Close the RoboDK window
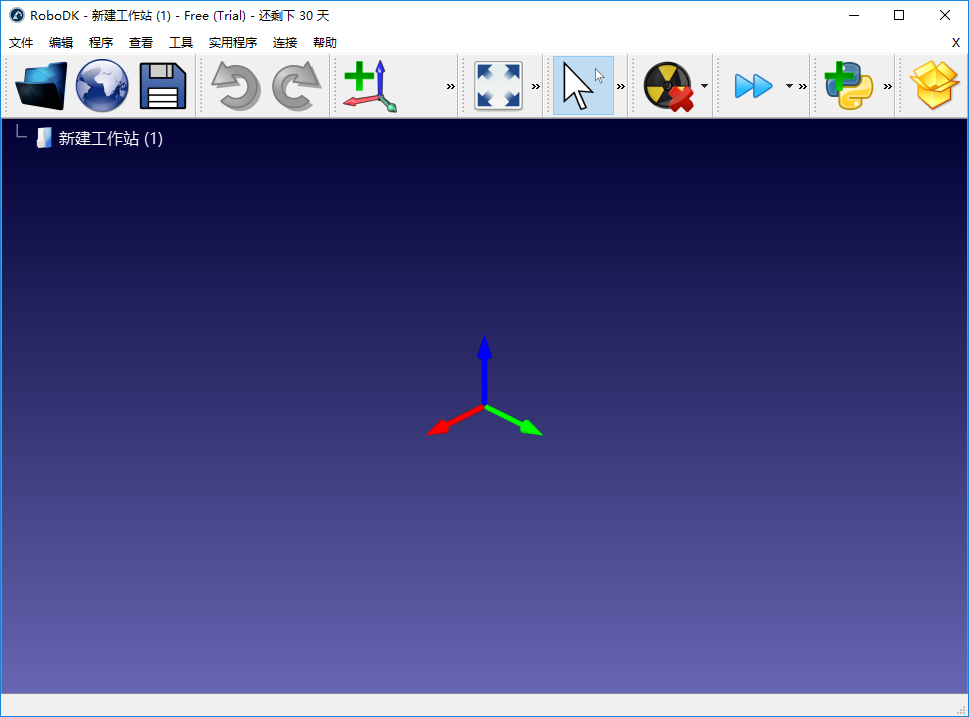 tap(945, 15)
